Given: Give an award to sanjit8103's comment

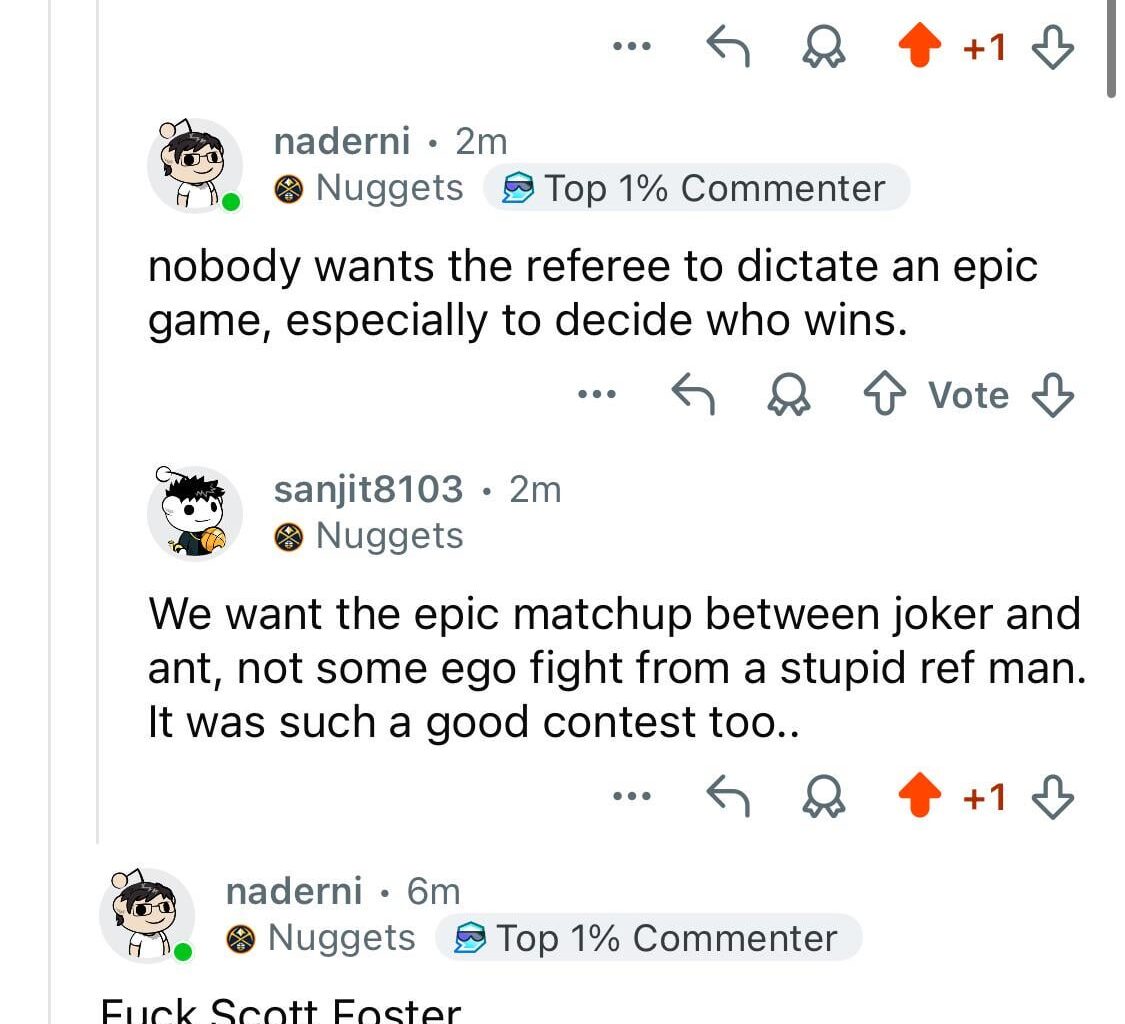Looking at the screenshot, I should pos(822,795).
